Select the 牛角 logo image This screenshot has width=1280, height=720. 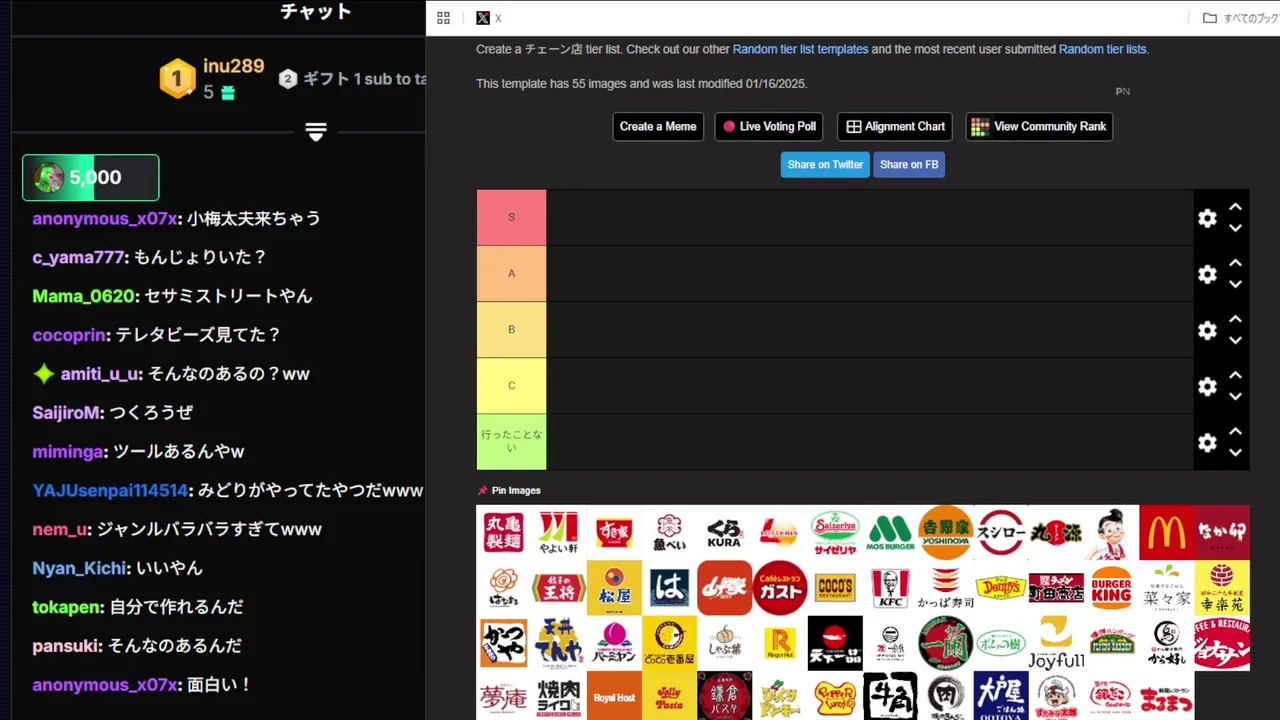point(890,696)
